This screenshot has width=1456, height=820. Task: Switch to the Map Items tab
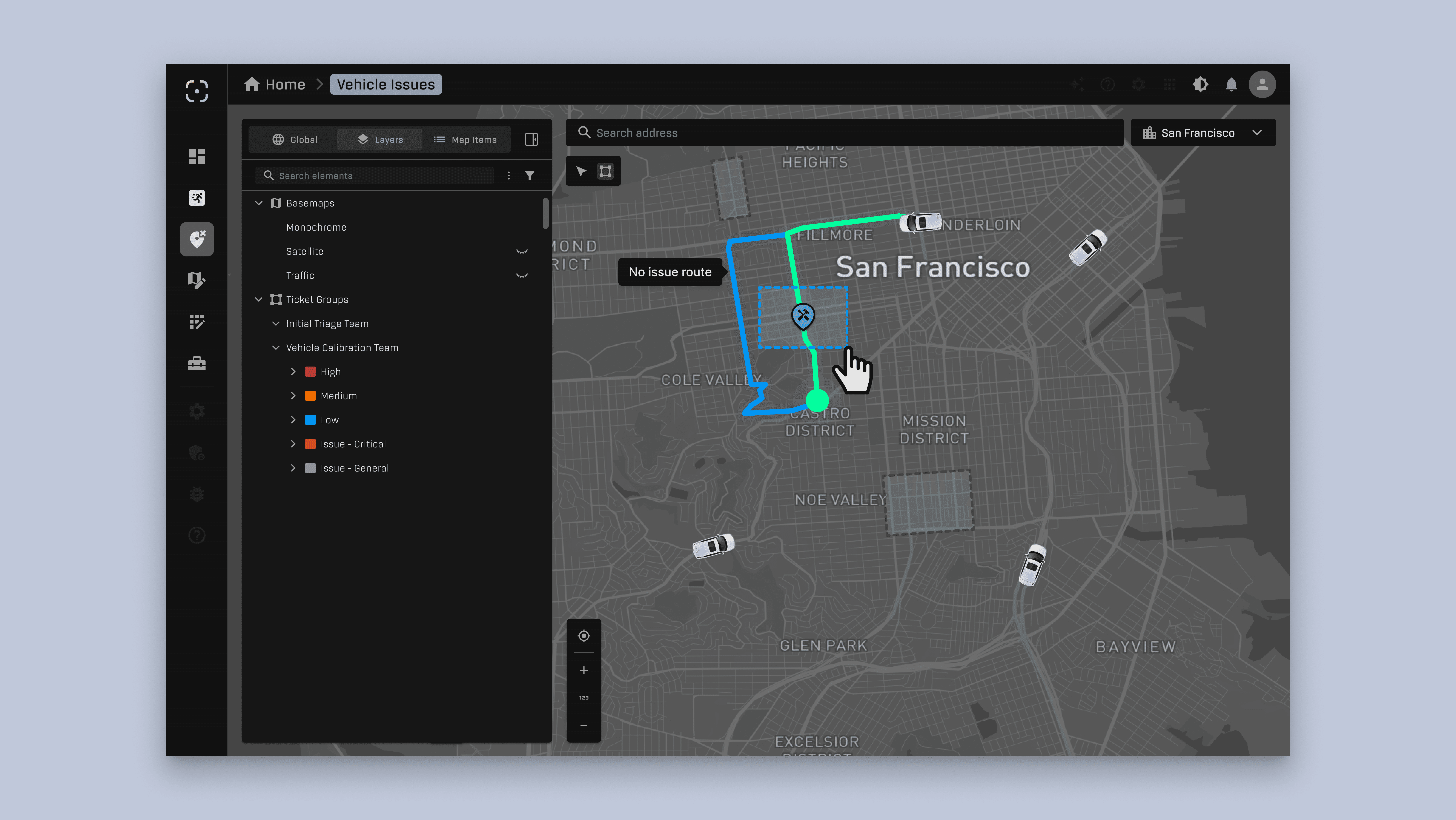tap(465, 140)
